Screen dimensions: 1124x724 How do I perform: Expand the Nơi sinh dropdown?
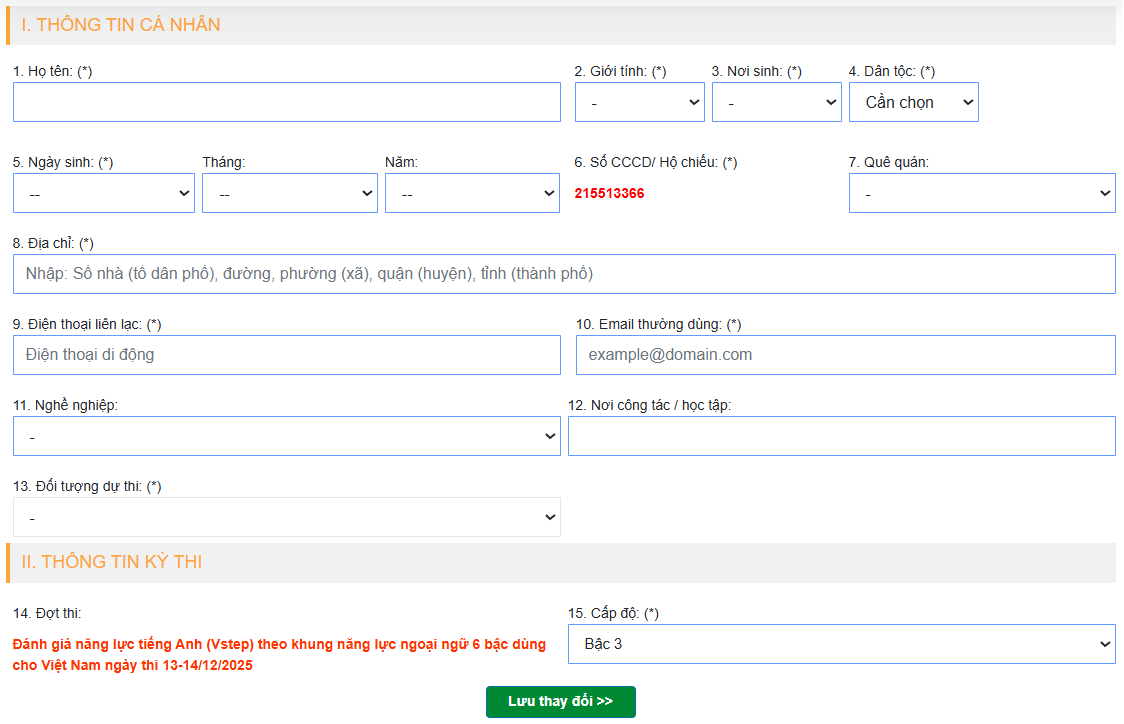coord(776,102)
